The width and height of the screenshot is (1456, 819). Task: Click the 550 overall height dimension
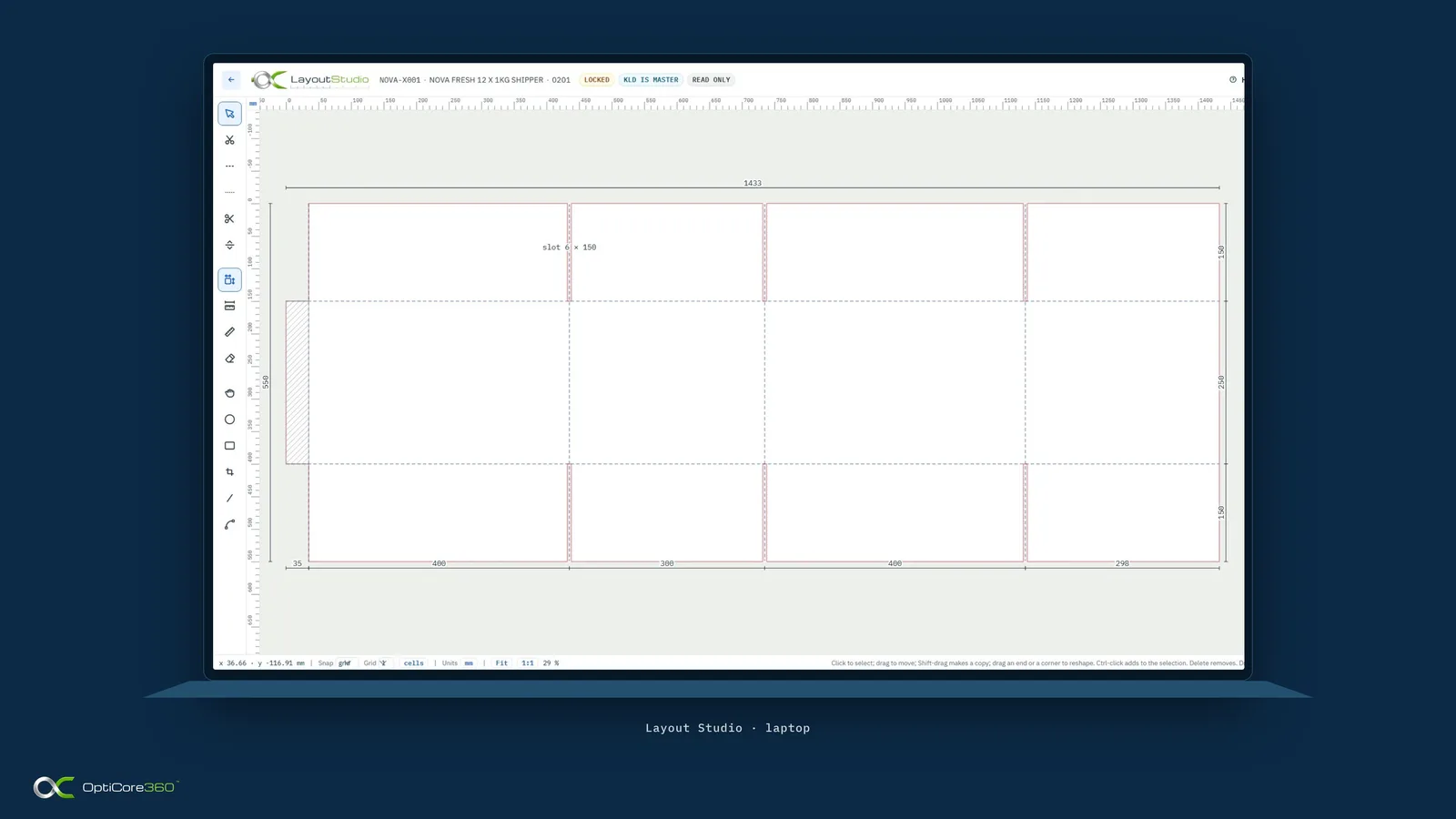[x=266, y=382]
